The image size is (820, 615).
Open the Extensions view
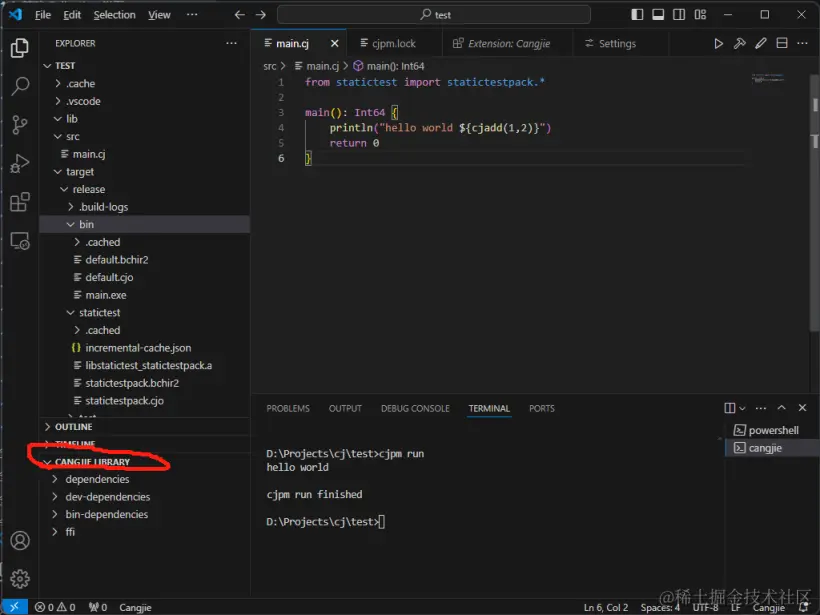[20, 202]
